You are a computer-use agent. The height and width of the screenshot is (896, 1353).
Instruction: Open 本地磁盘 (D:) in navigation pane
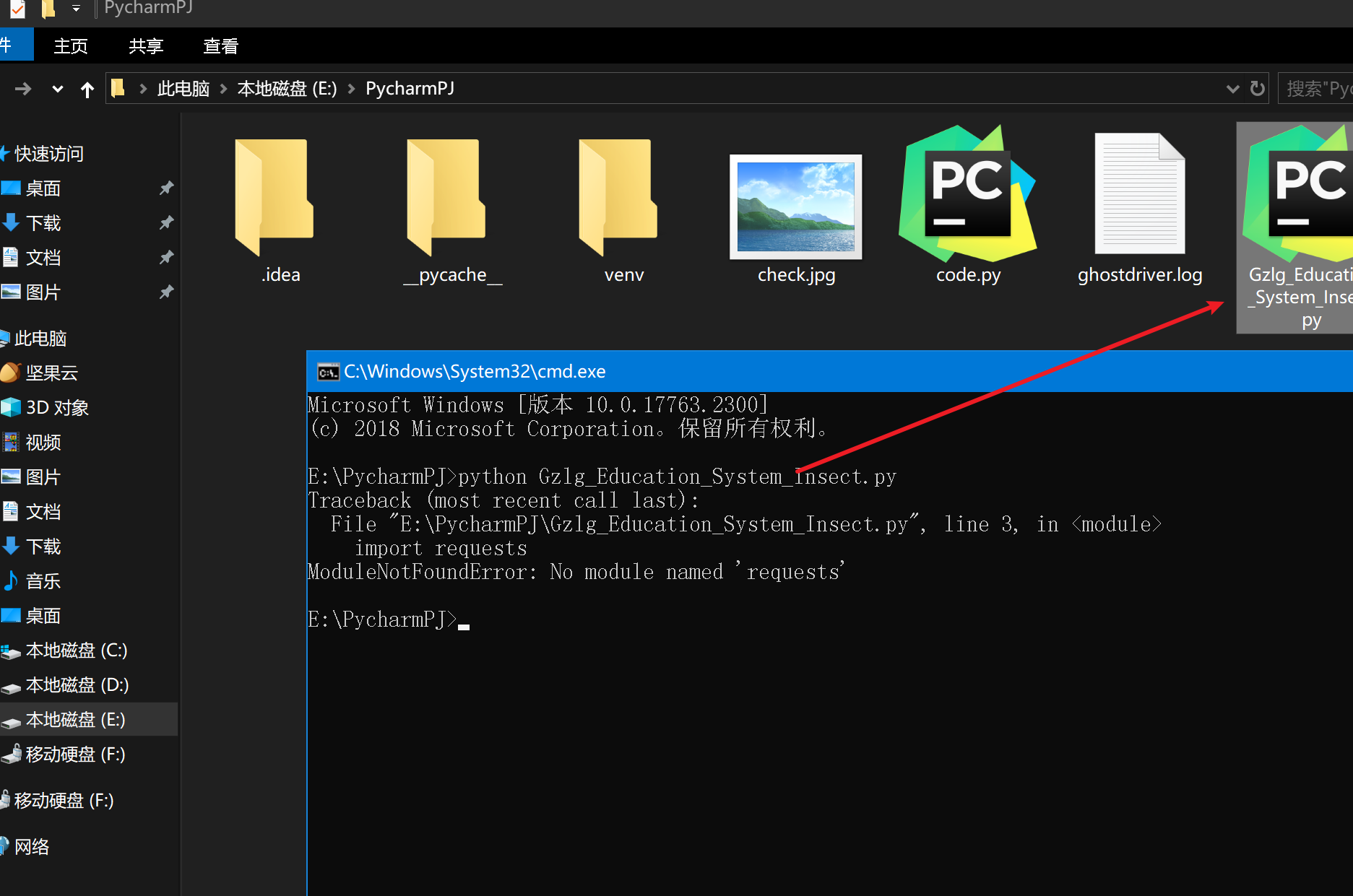(x=77, y=685)
